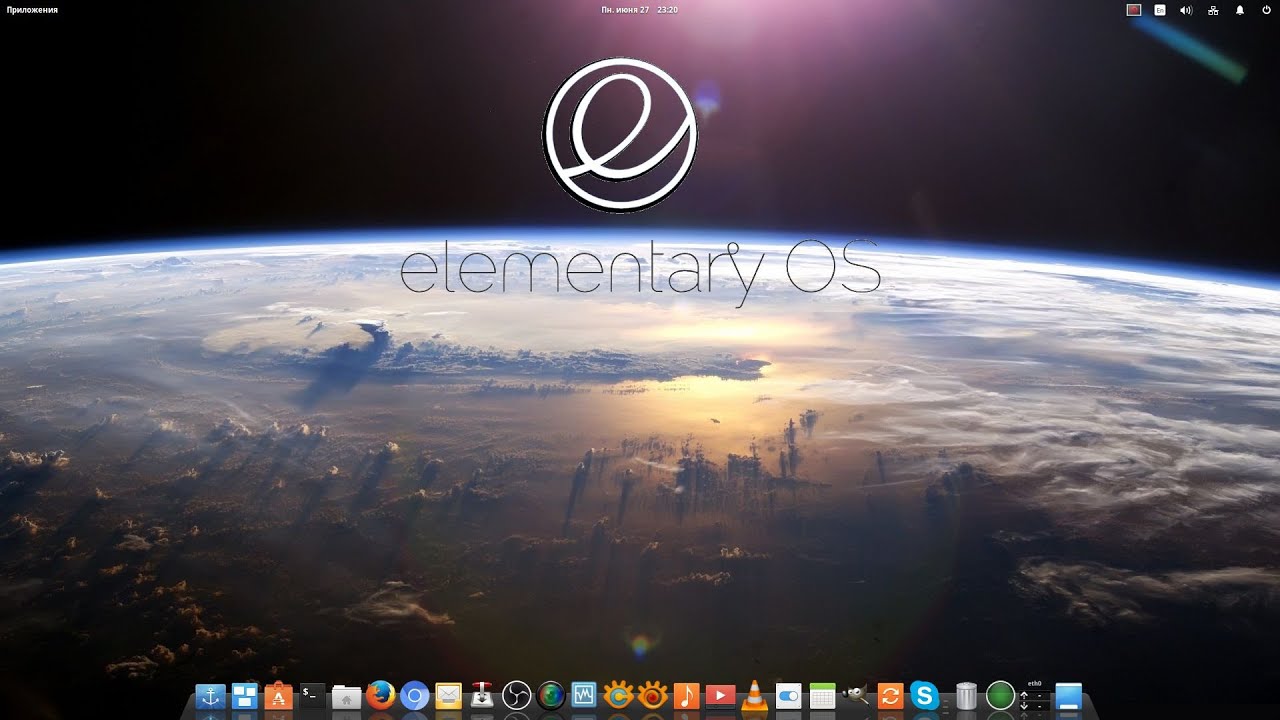1280x720 pixels.
Task: Launch the Videos player red icon
Action: (720, 696)
